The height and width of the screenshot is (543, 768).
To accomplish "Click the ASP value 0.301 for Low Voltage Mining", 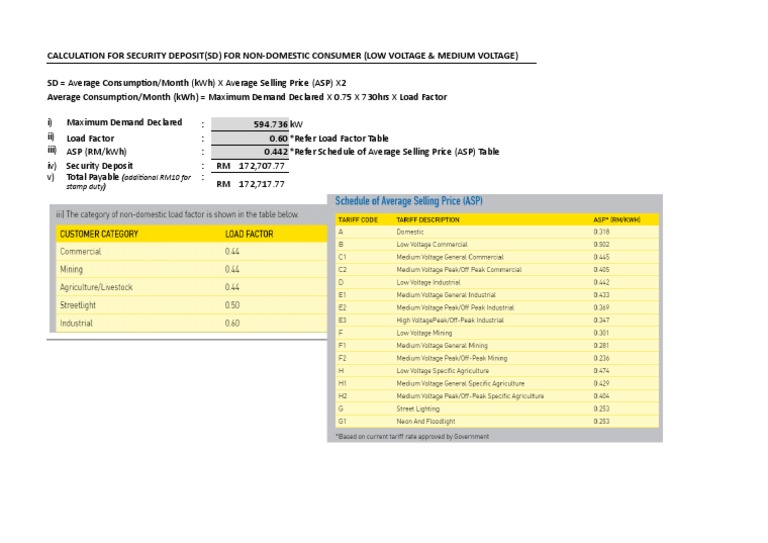I will 601,333.
